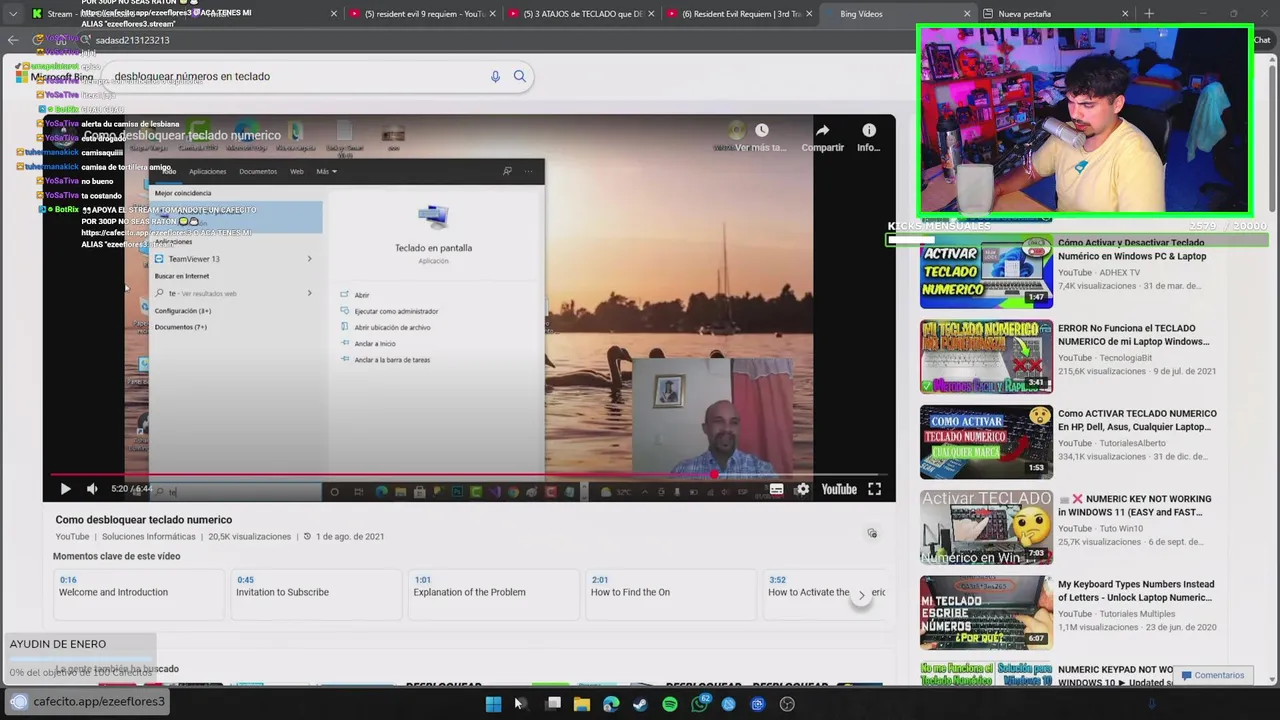This screenshot has width=1280, height=720.
Task: Open File Explorer from the taskbar
Action: [x=581, y=704]
